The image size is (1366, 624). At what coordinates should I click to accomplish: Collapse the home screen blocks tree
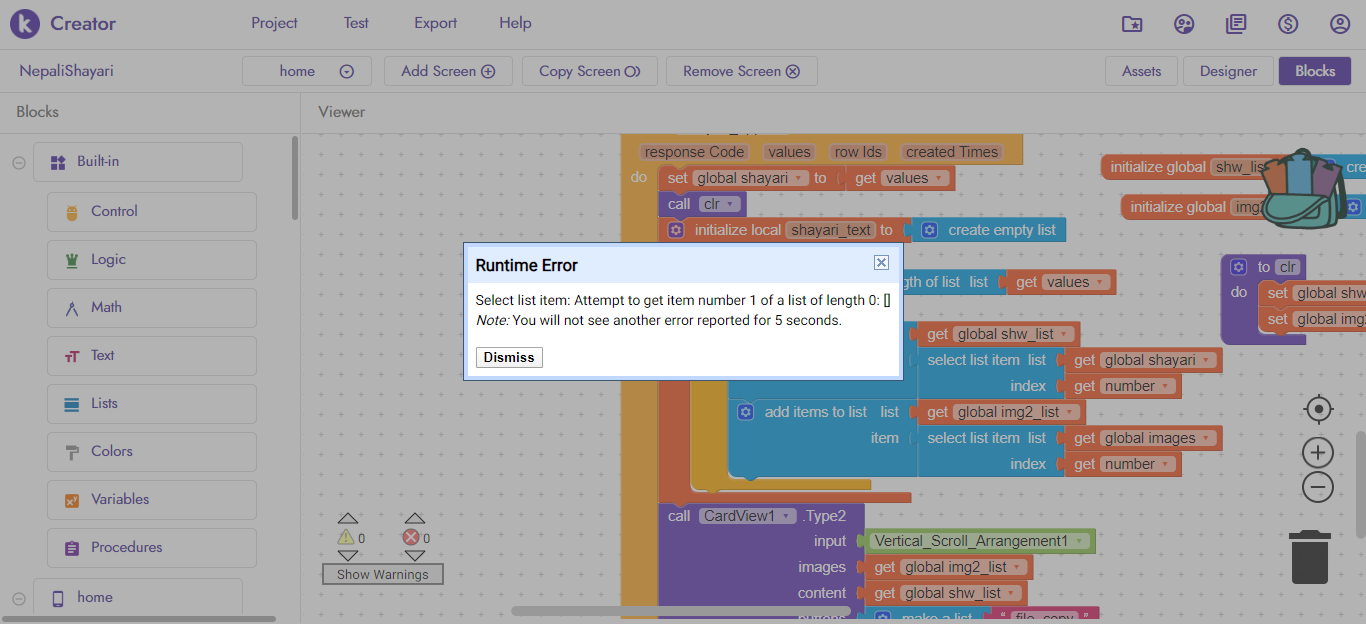pyautogui.click(x=19, y=598)
